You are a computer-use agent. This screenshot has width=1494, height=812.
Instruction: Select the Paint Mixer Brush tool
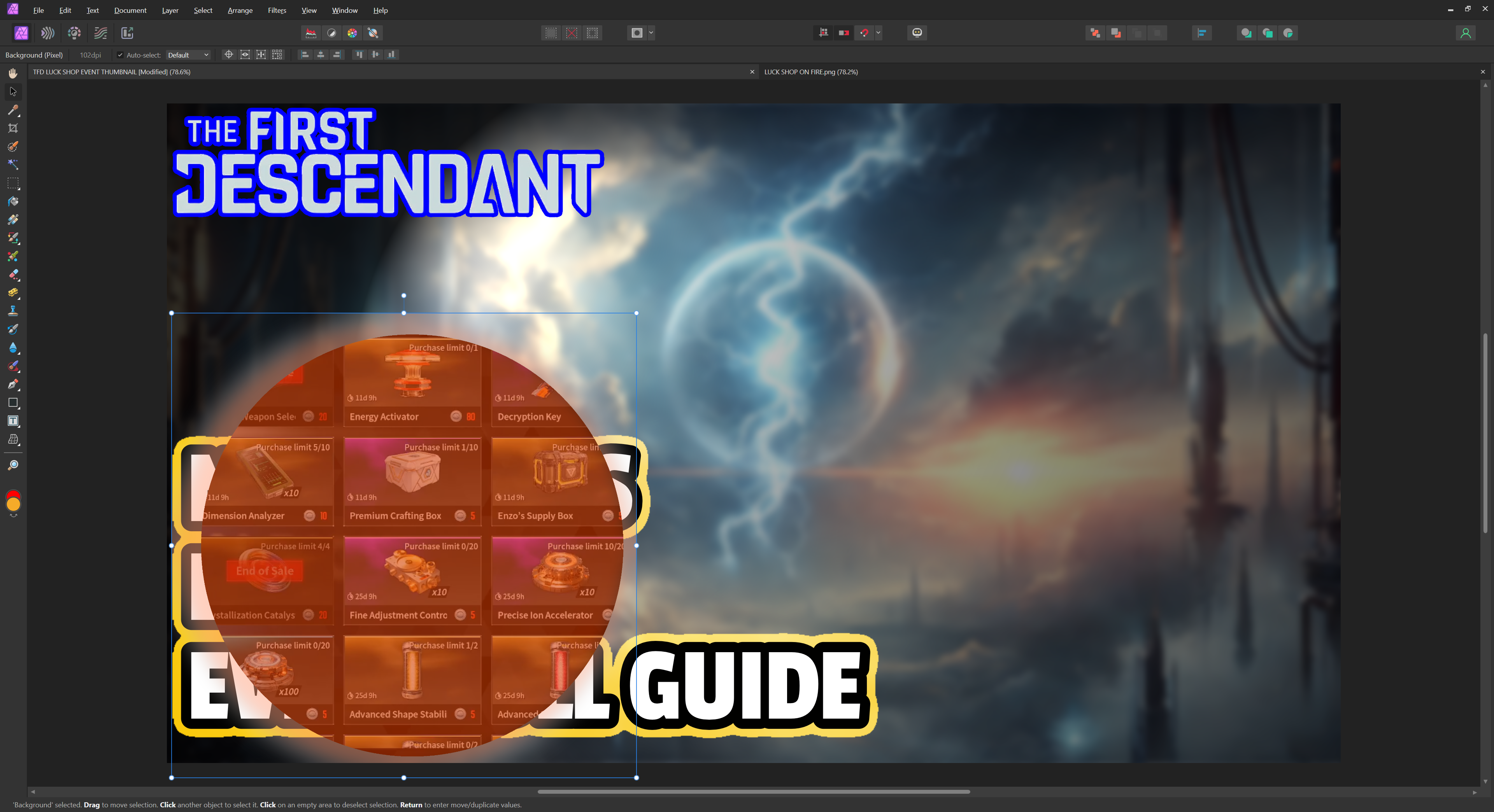pyautogui.click(x=13, y=256)
